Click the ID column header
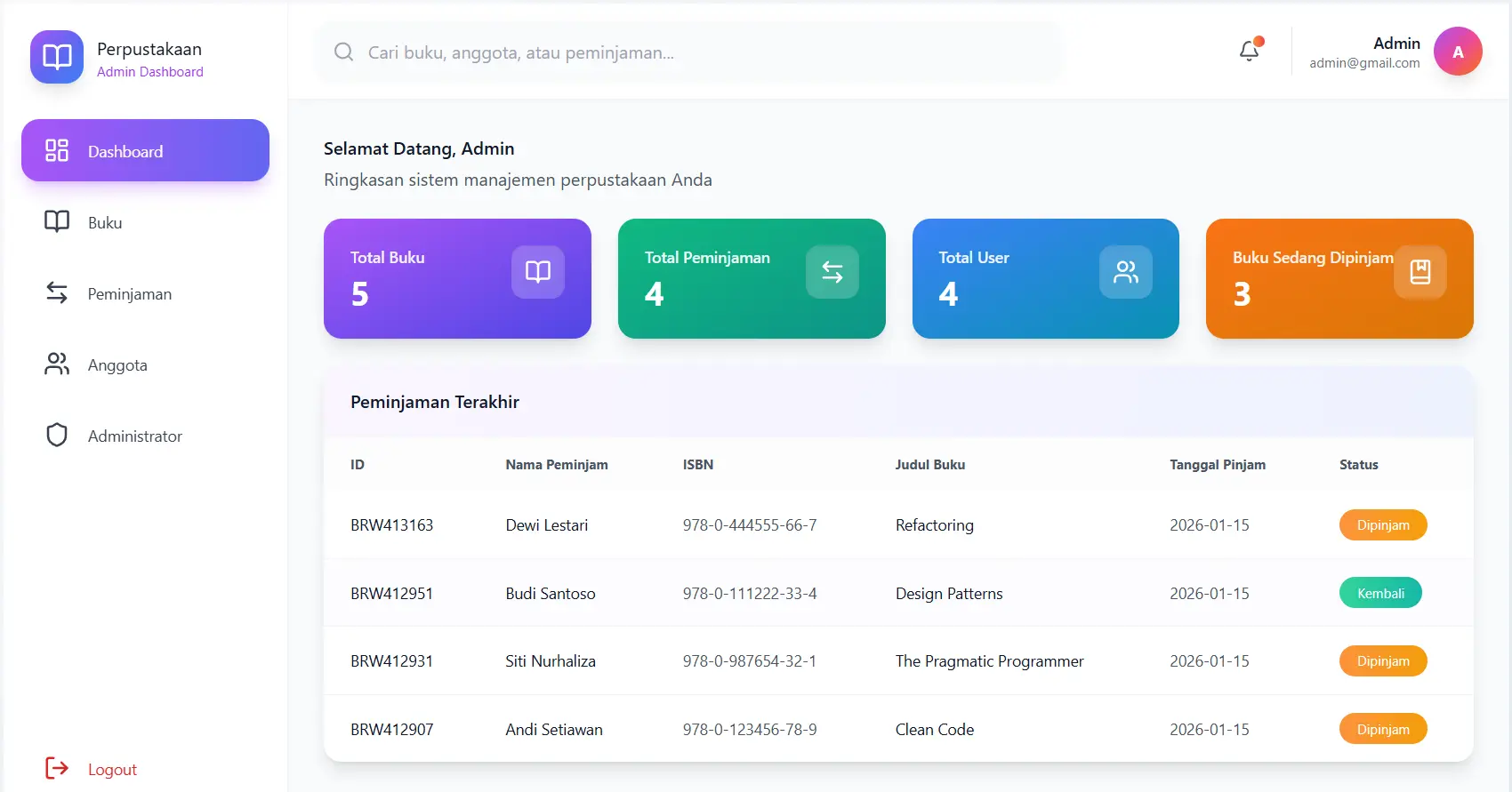1512x792 pixels. [x=358, y=464]
